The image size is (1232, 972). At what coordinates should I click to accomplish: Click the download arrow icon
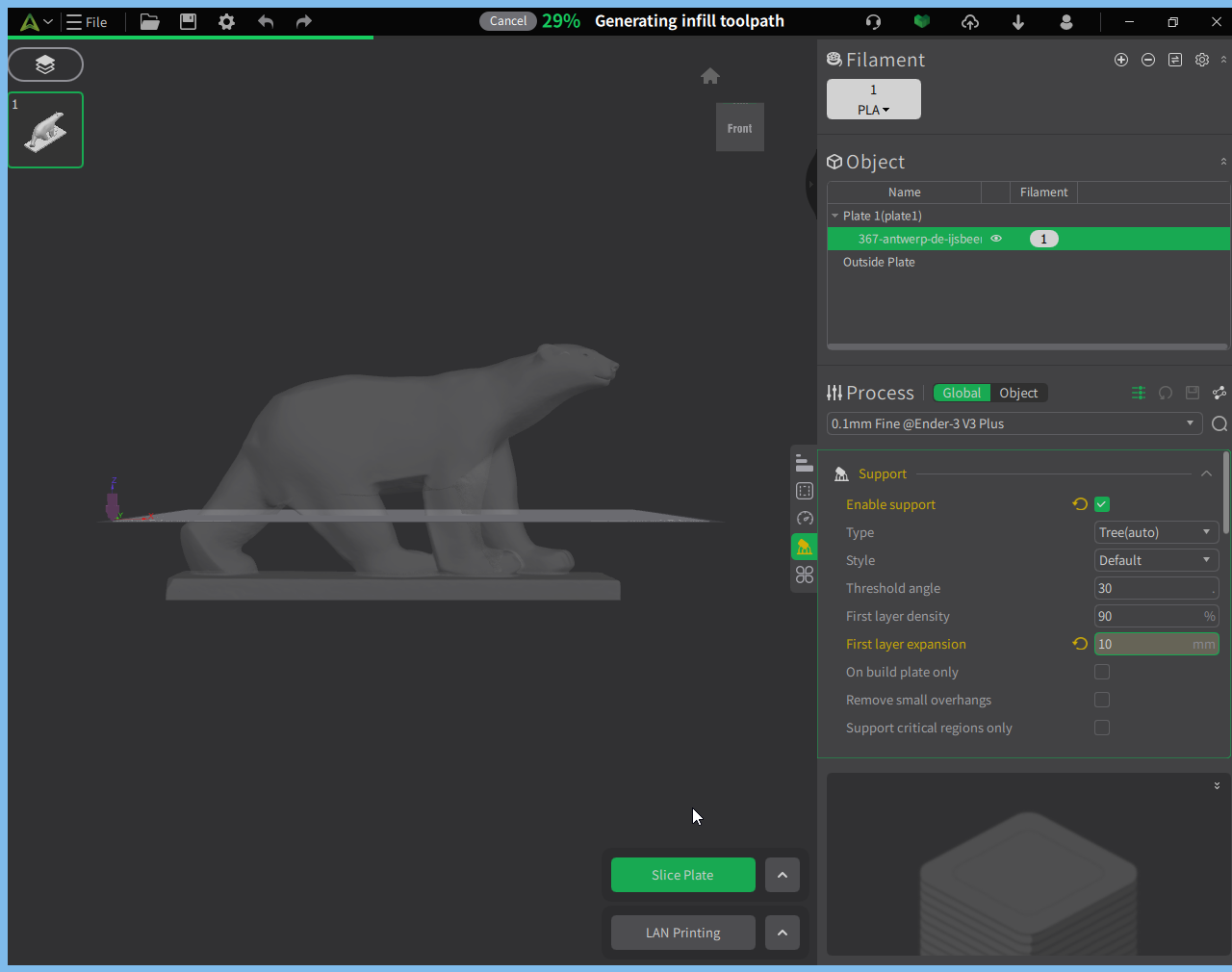(1017, 22)
